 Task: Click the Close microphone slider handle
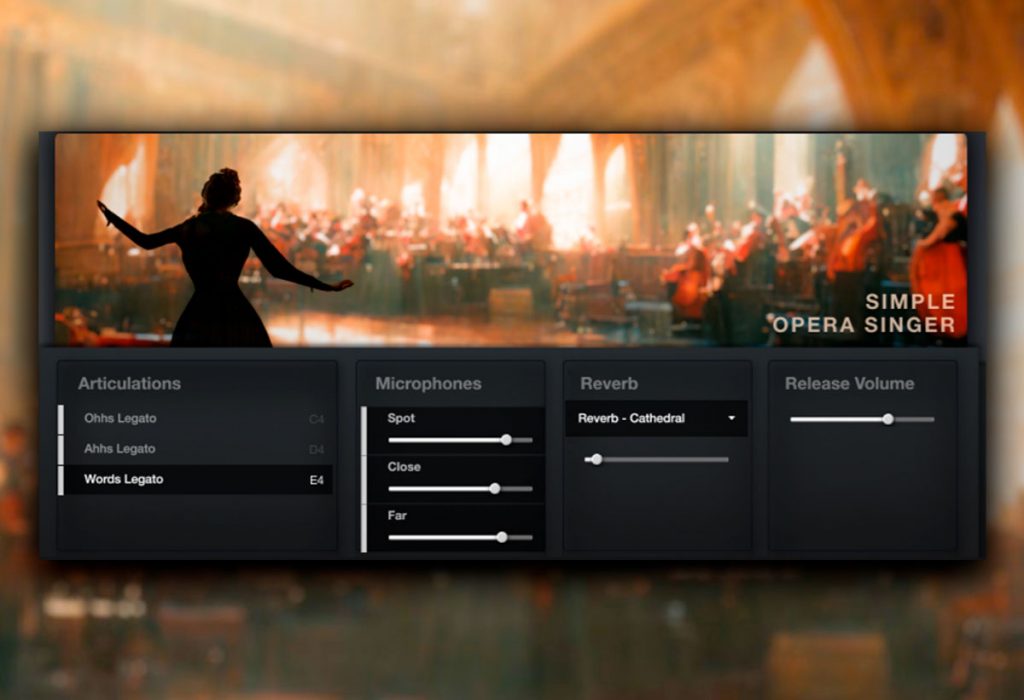click(495, 488)
